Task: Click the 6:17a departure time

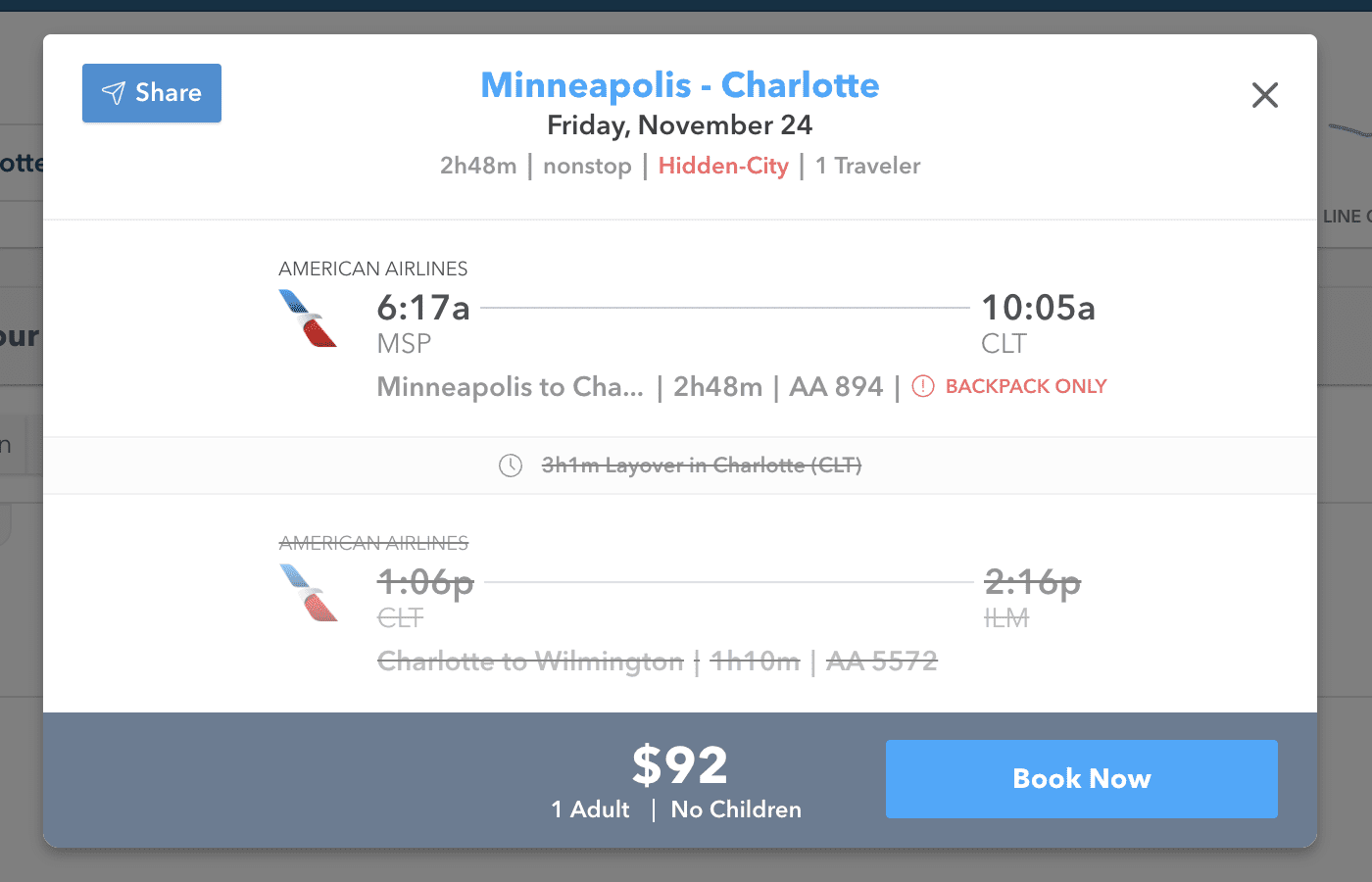Action: tap(422, 308)
